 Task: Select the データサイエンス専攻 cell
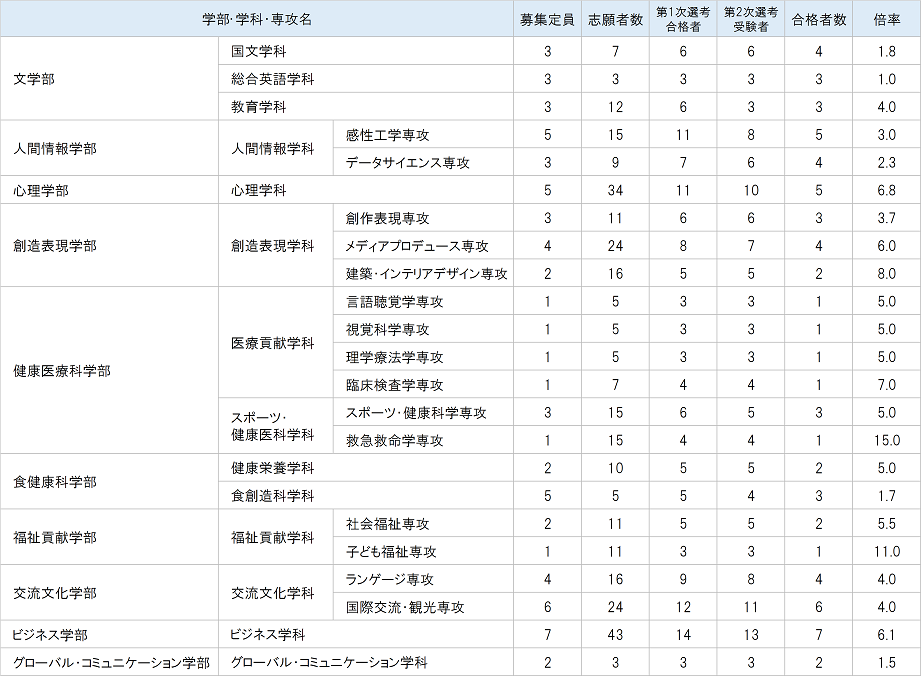[x=407, y=163]
